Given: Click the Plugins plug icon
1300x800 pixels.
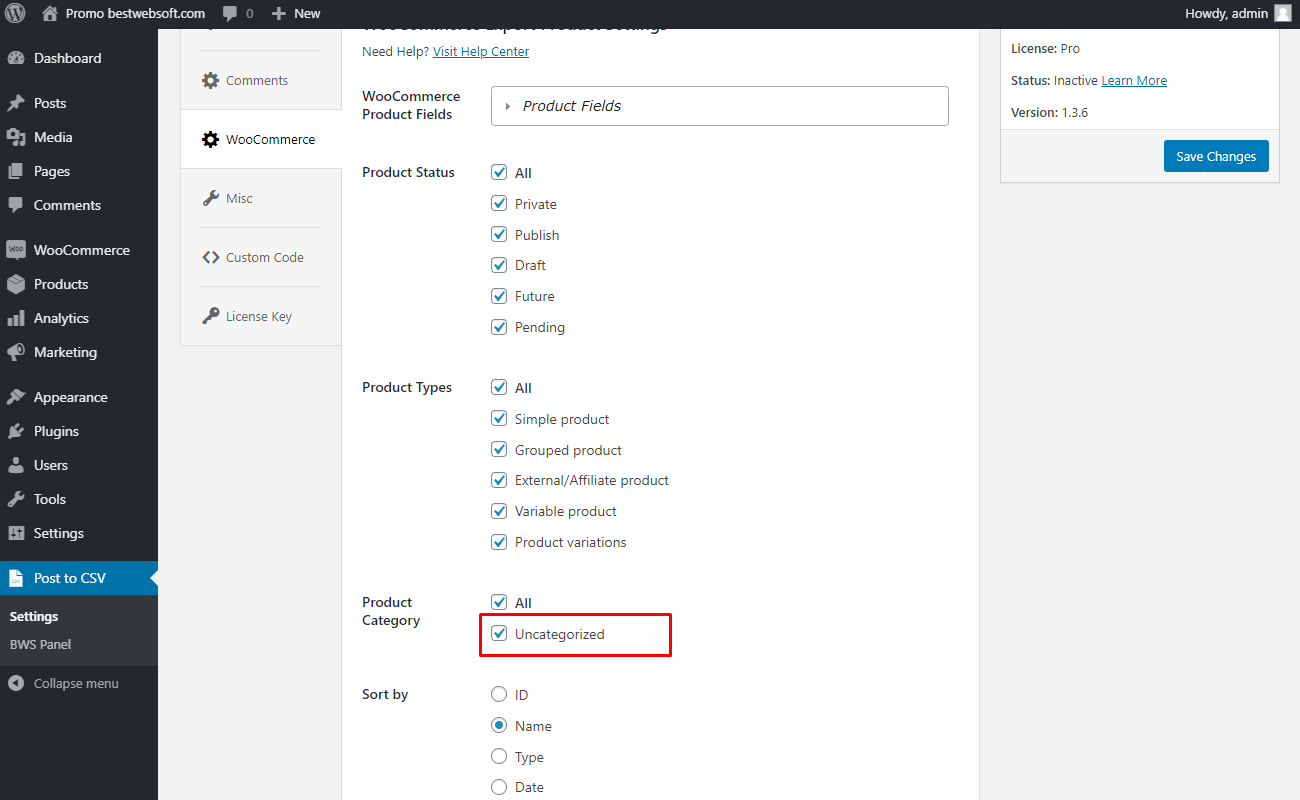Looking at the screenshot, I should [16, 431].
